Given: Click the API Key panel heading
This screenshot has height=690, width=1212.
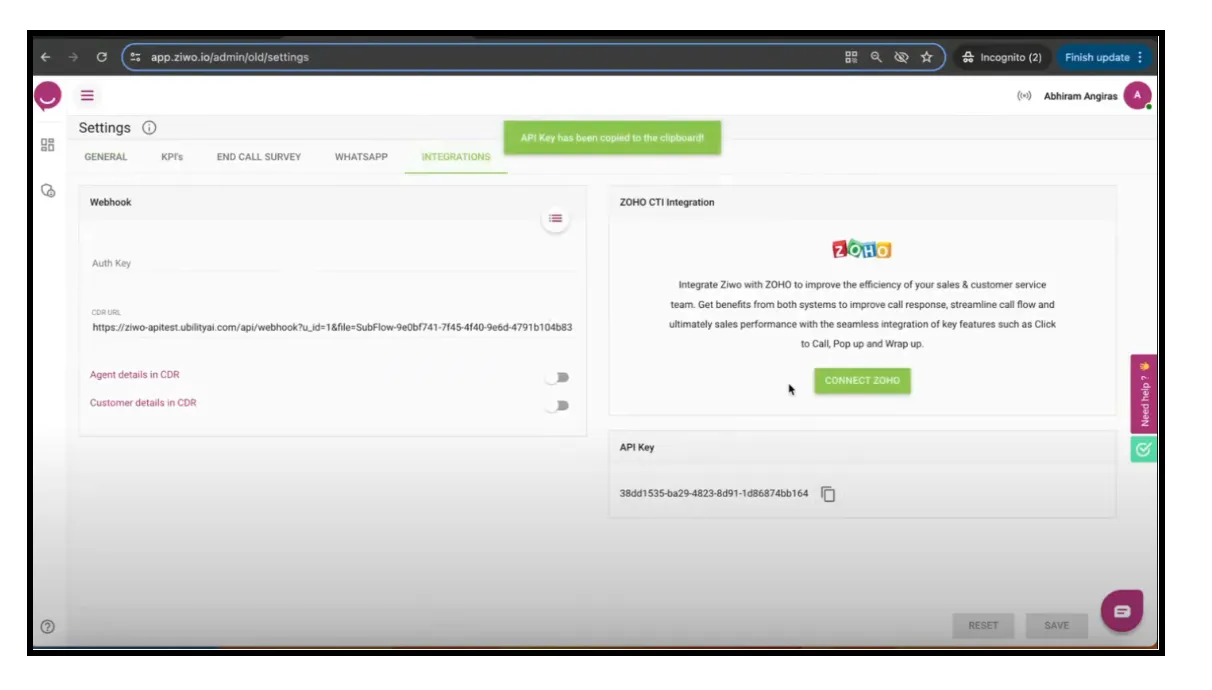Looking at the screenshot, I should tap(637, 447).
